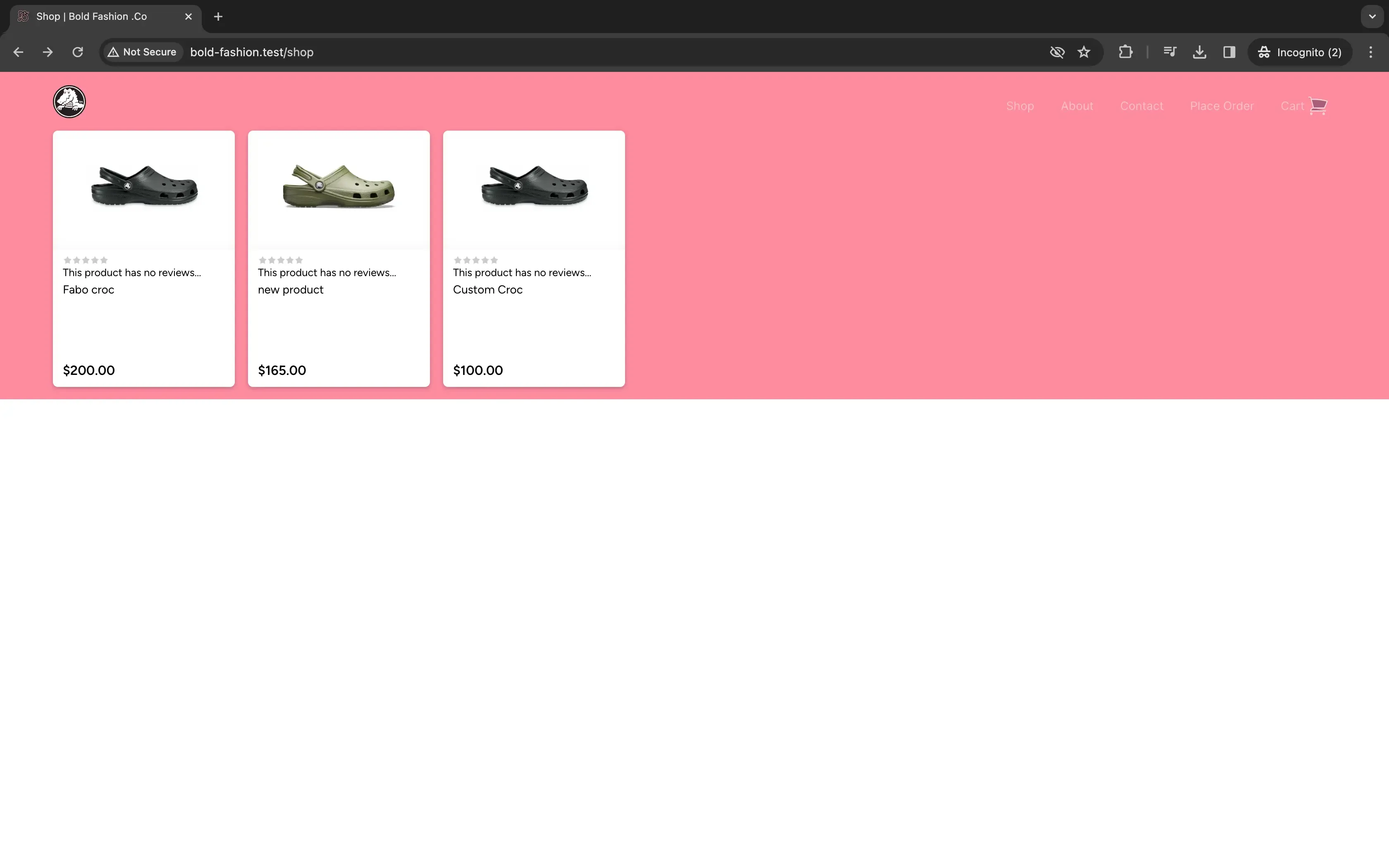Open the Contact page link
Image resolution: width=1389 pixels, height=868 pixels.
pyautogui.click(x=1141, y=106)
